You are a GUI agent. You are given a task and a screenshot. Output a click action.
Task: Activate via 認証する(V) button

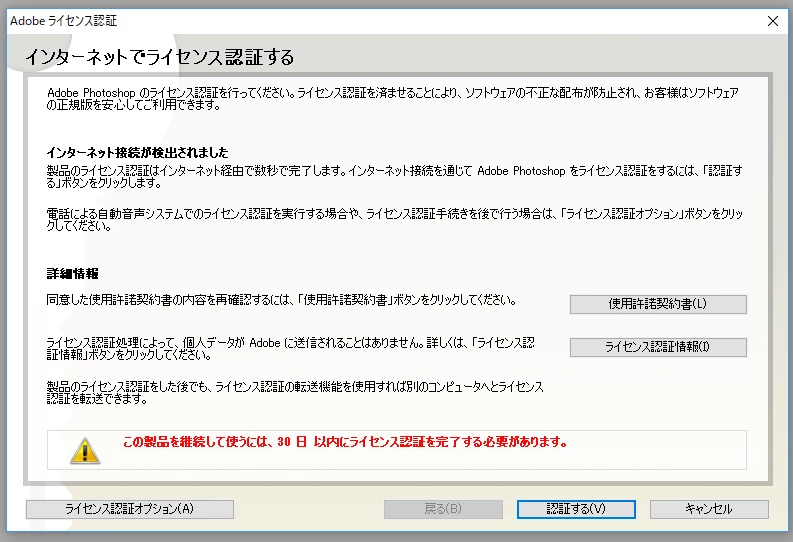pyautogui.click(x=576, y=509)
